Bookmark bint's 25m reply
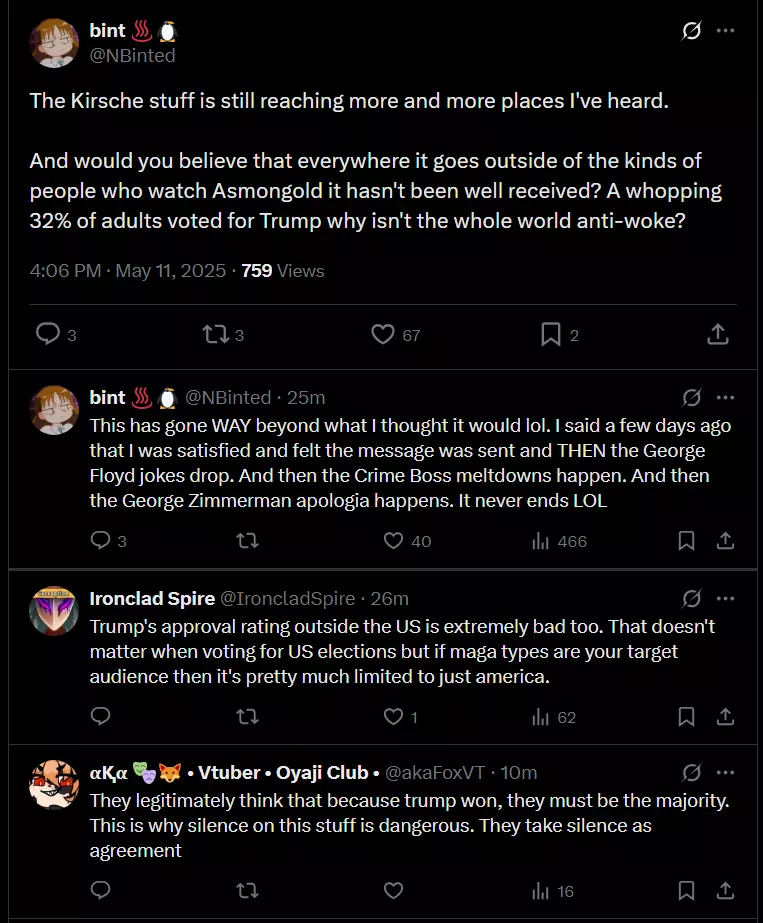The width and height of the screenshot is (763, 923). point(686,540)
